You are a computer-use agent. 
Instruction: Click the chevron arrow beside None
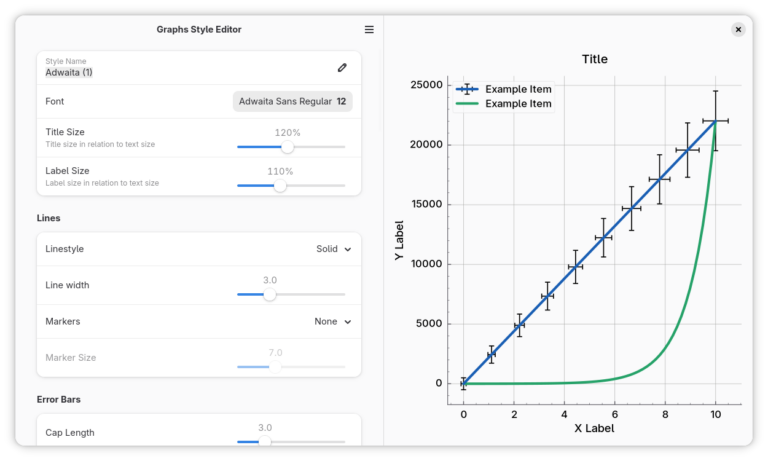(348, 322)
